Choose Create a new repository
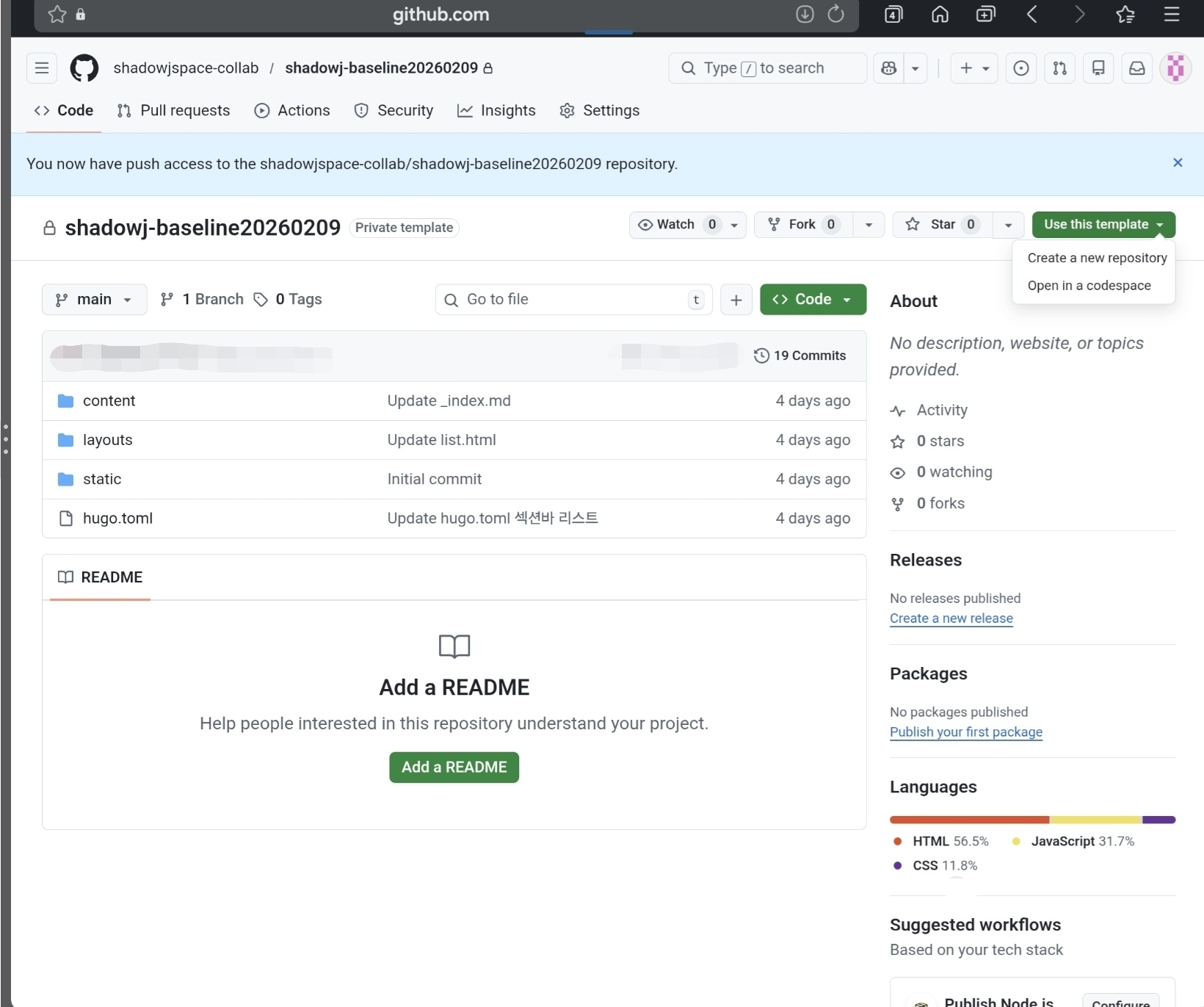Image resolution: width=1204 pixels, height=1007 pixels. pos(1096,258)
